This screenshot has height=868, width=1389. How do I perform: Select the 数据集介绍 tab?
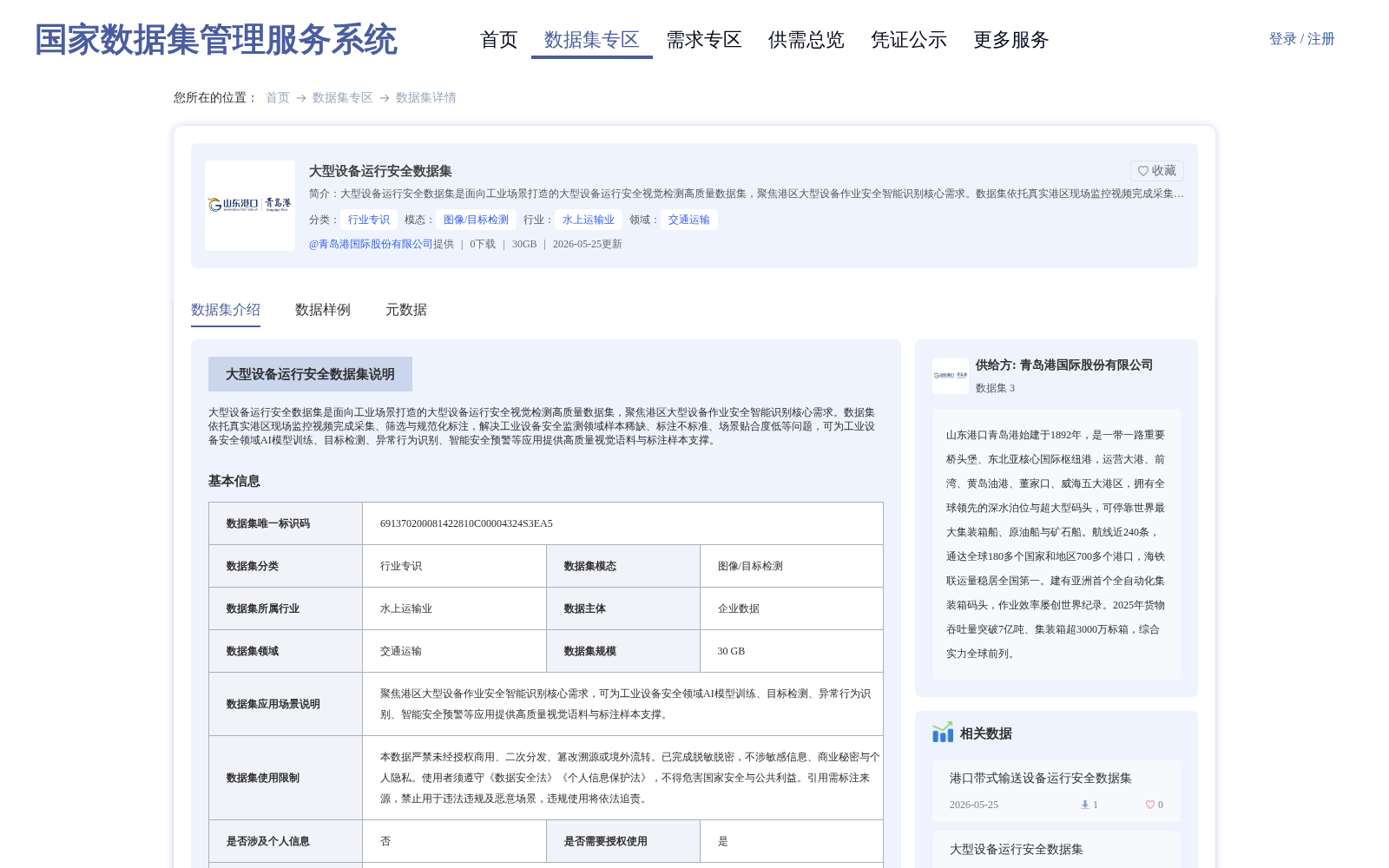click(x=226, y=310)
